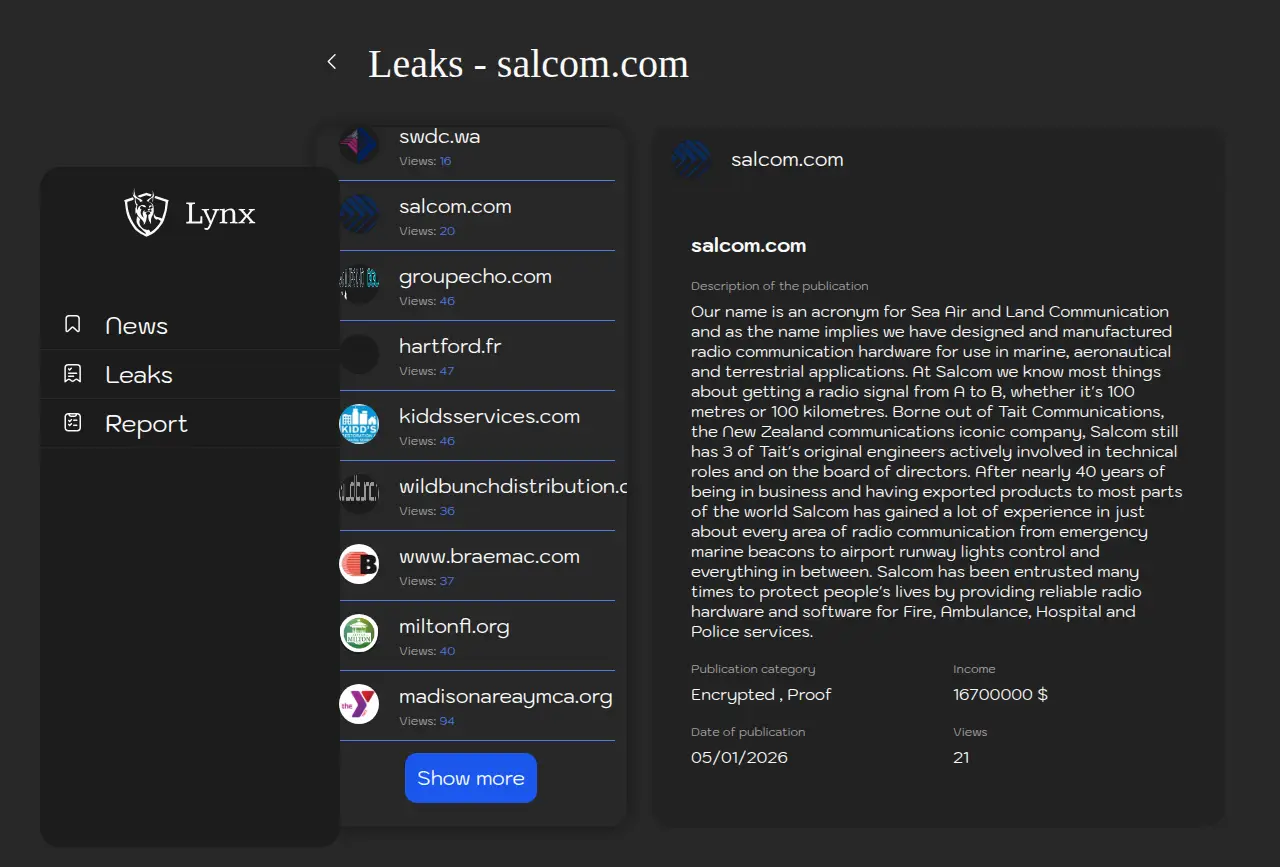The height and width of the screenshot is (867, 1280).
Task: Open the News menu item
Action: coord(137,326)
